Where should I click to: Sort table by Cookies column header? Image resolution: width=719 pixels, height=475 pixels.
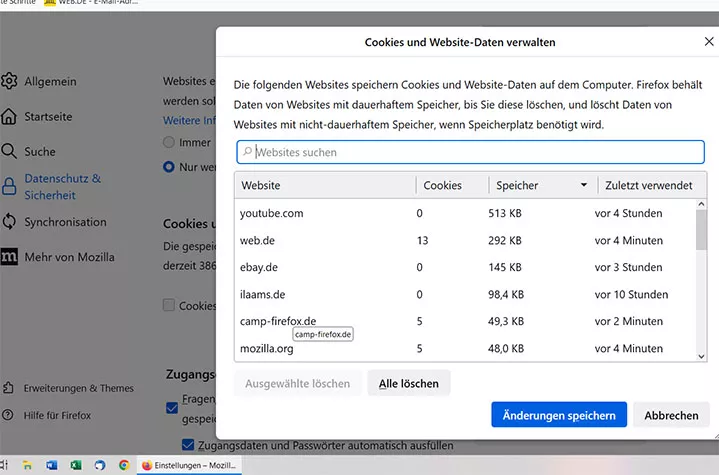[x=450, y=185]
